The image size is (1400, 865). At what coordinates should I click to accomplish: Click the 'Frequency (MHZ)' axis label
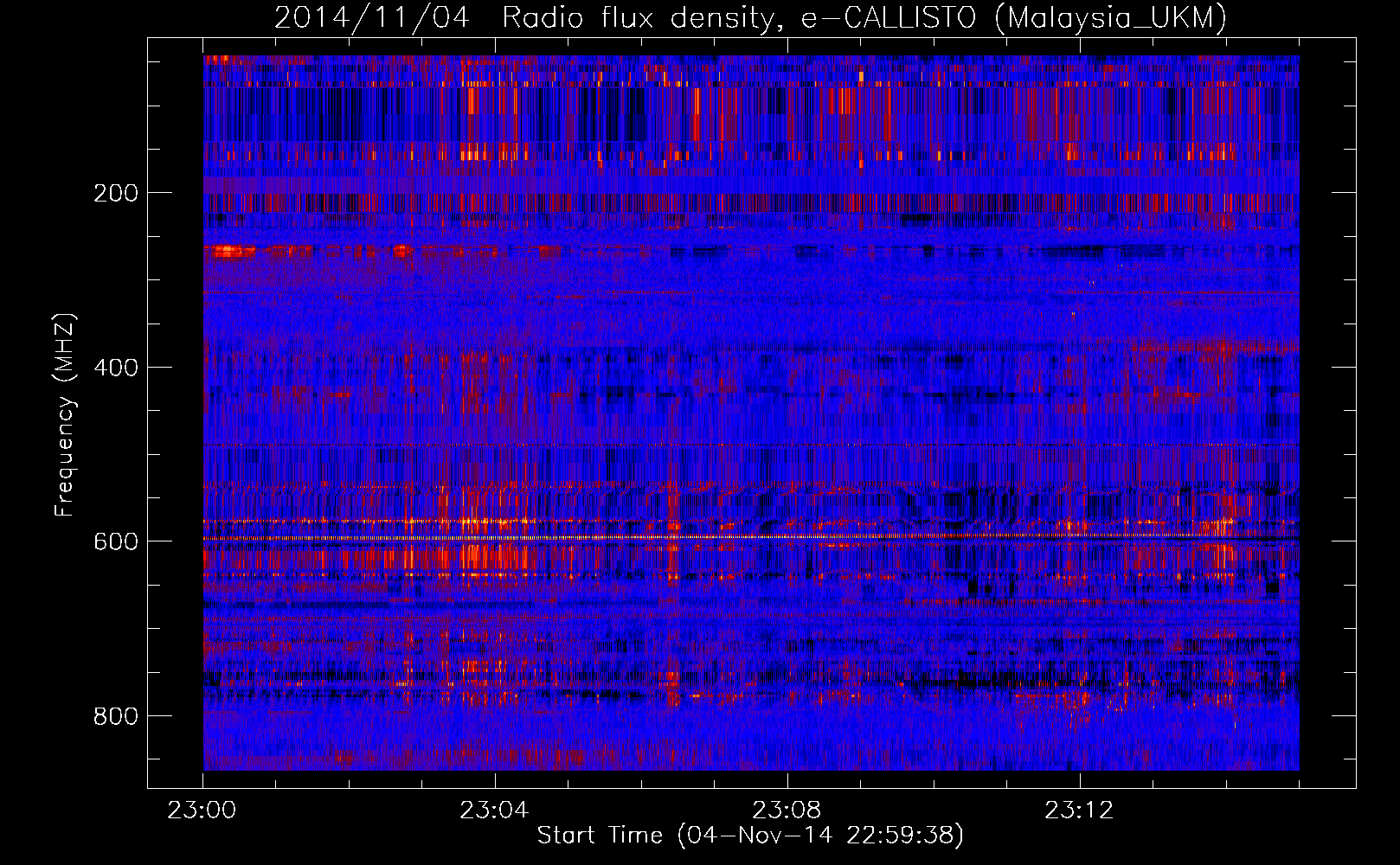[65, 414]
